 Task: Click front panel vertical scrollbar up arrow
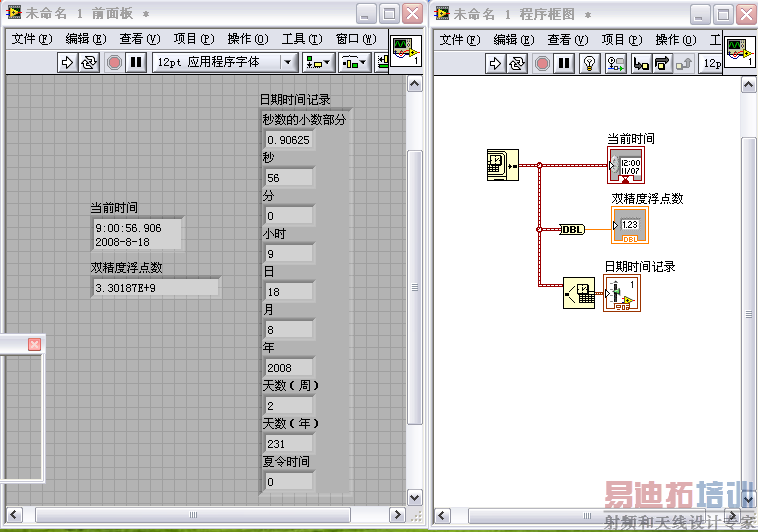[x=415, y=84]
